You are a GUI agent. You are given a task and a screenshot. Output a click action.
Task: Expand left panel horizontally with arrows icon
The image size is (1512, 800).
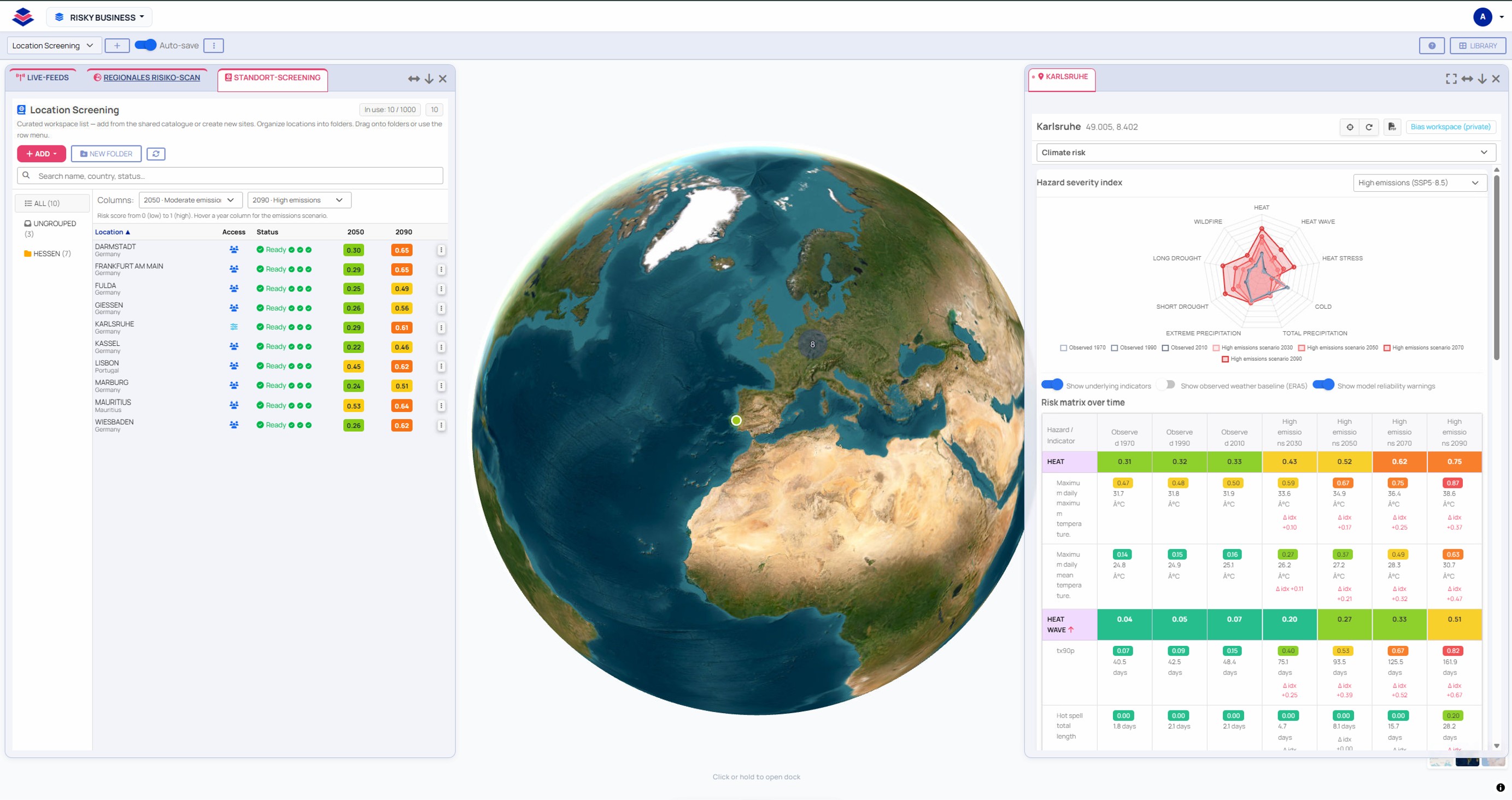[414, 79]
